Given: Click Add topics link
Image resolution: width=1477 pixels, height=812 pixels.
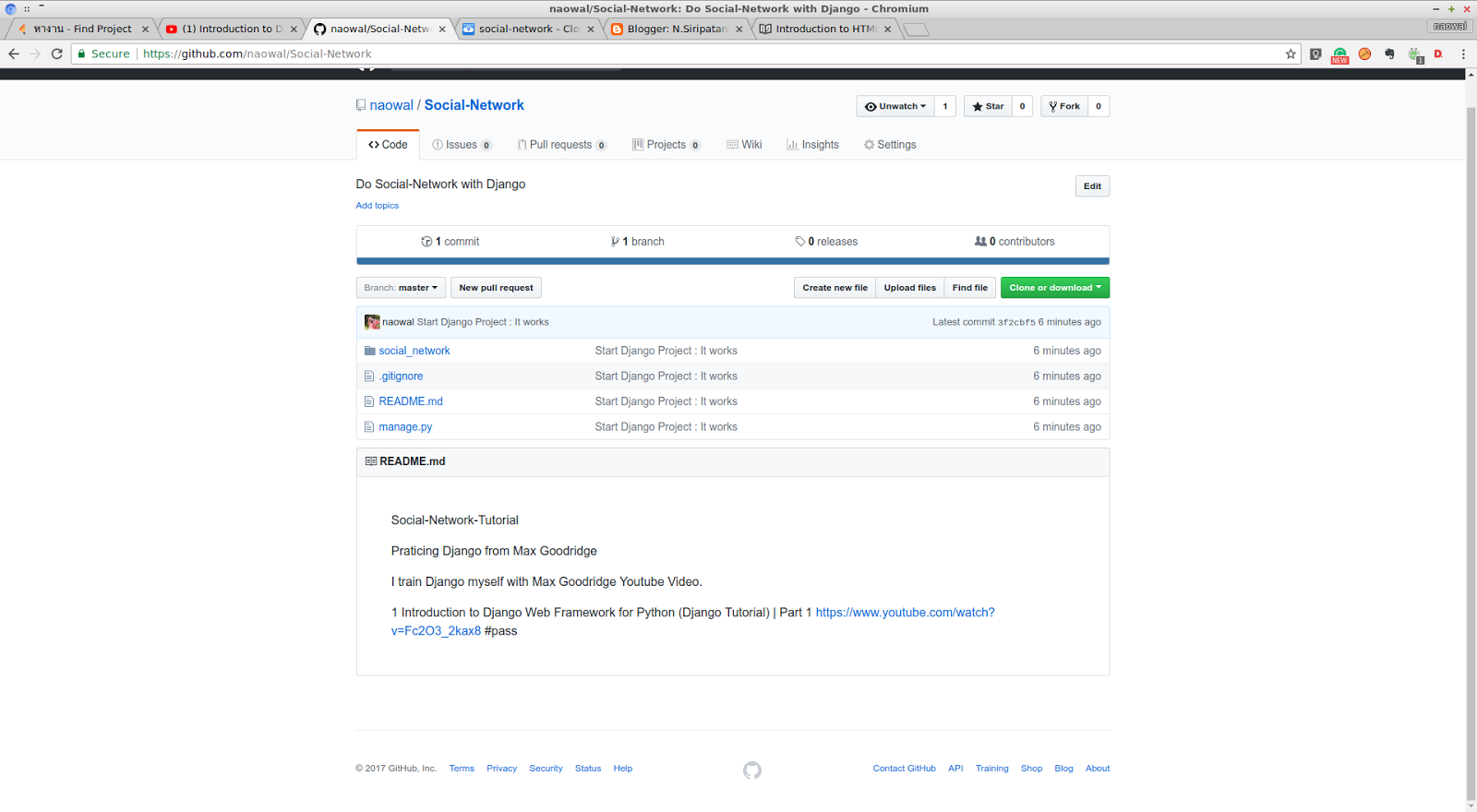Looking at the screenshot, I should click(x=378, y=206).
